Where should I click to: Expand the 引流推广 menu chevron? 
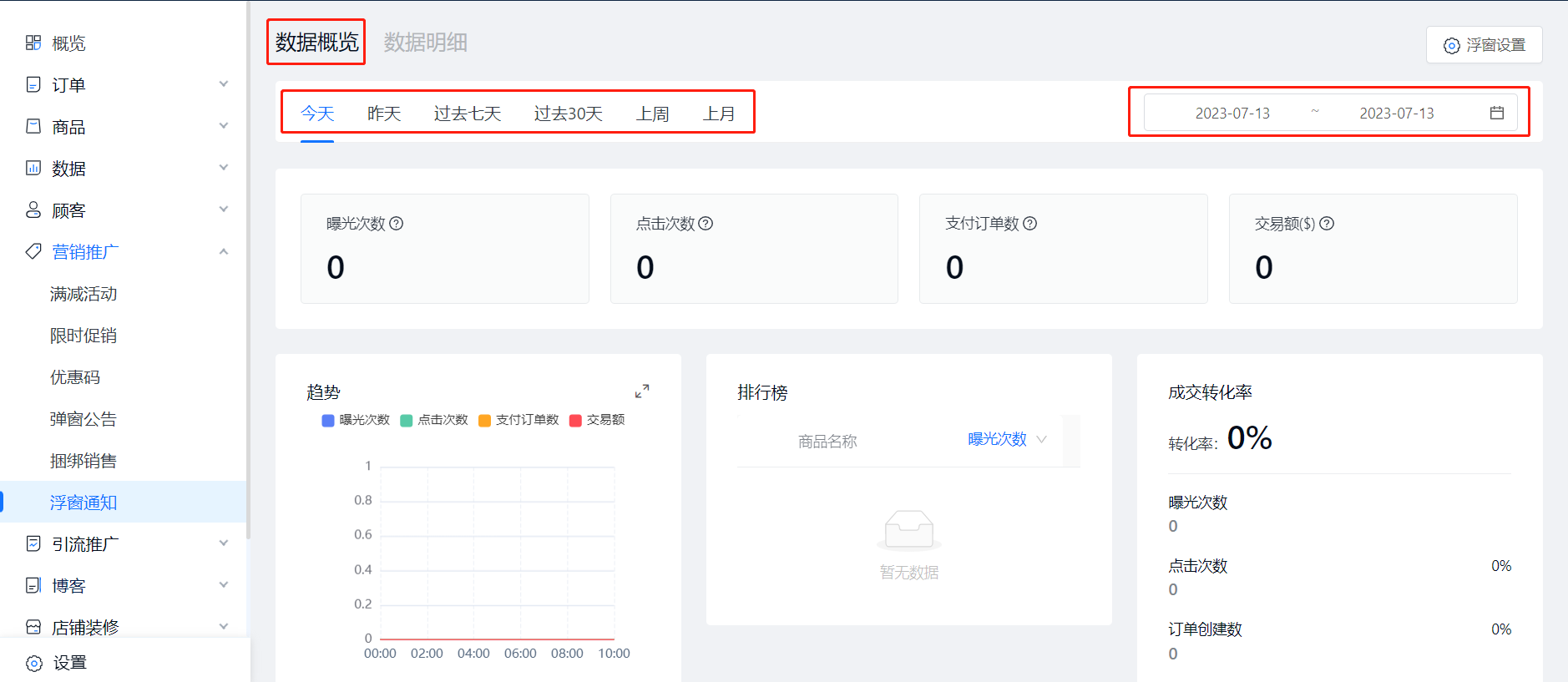[x=224, y=543]
